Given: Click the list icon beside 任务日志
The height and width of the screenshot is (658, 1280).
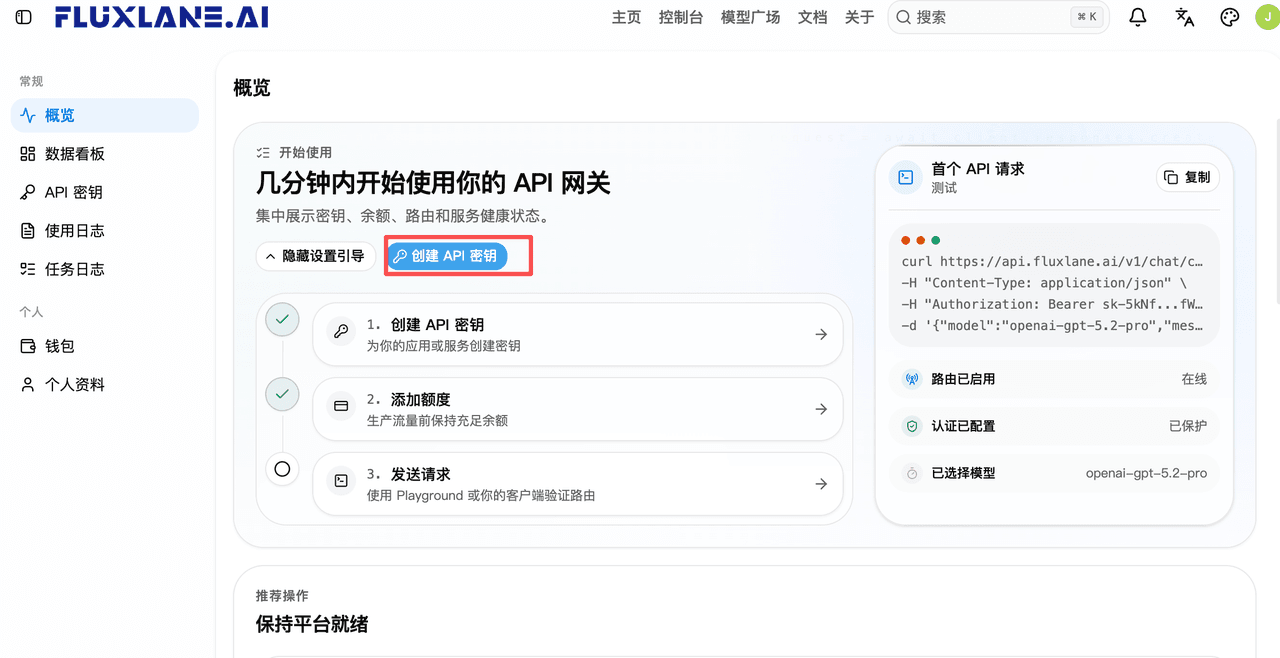Looking at the screenshot, I should click(28, 269).
